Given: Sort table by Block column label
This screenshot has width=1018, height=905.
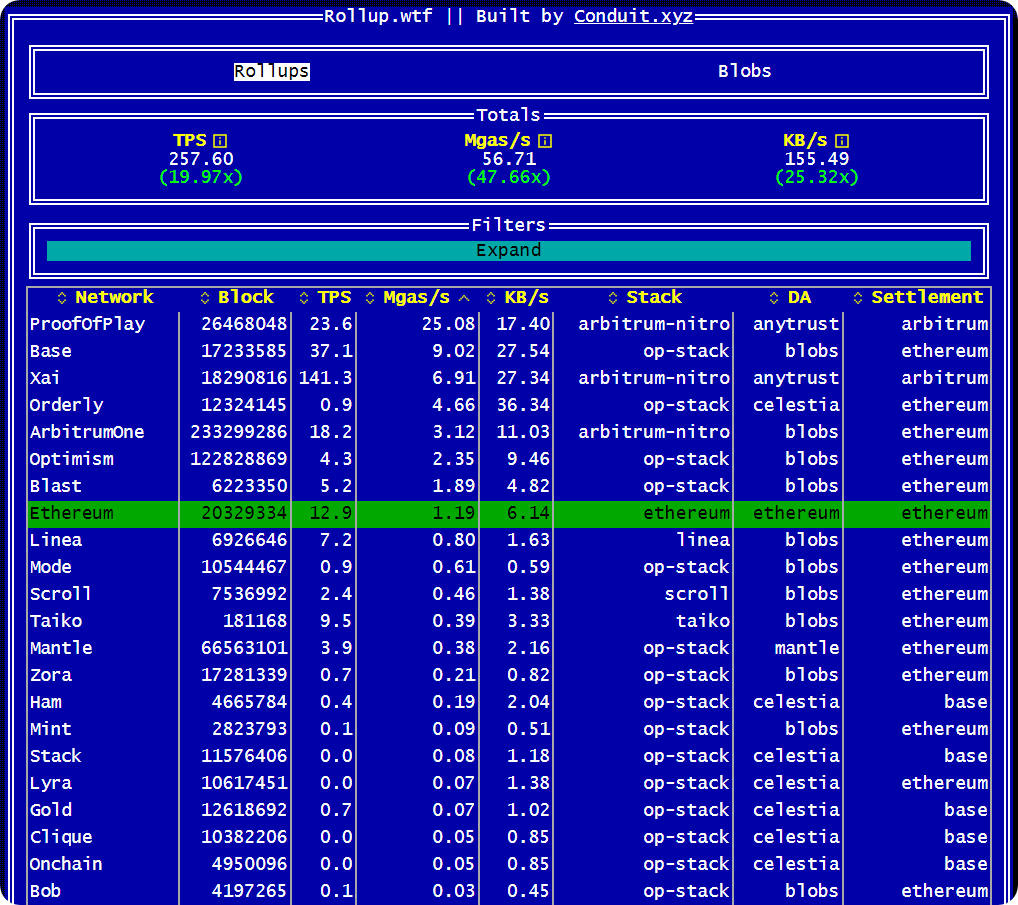Looking at the screenshot, I should point(246,297).
